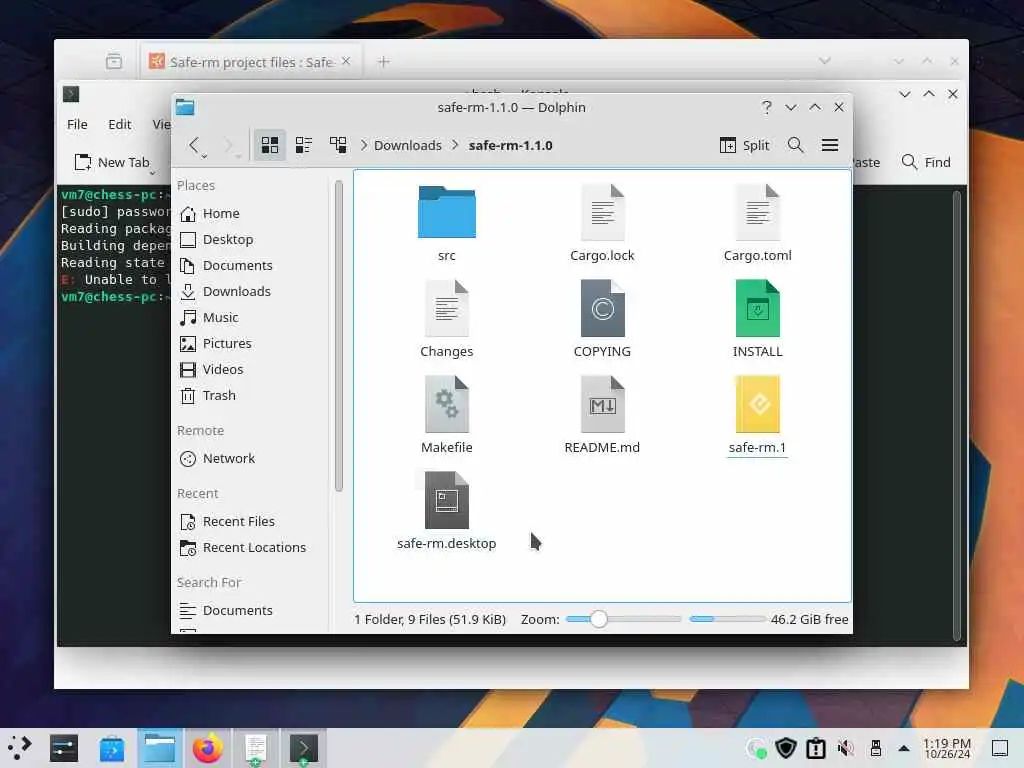The width and height of the screenshot is (1024, 768).
Task: Close the Safe-rm project files tab
Action: (346, 61)
